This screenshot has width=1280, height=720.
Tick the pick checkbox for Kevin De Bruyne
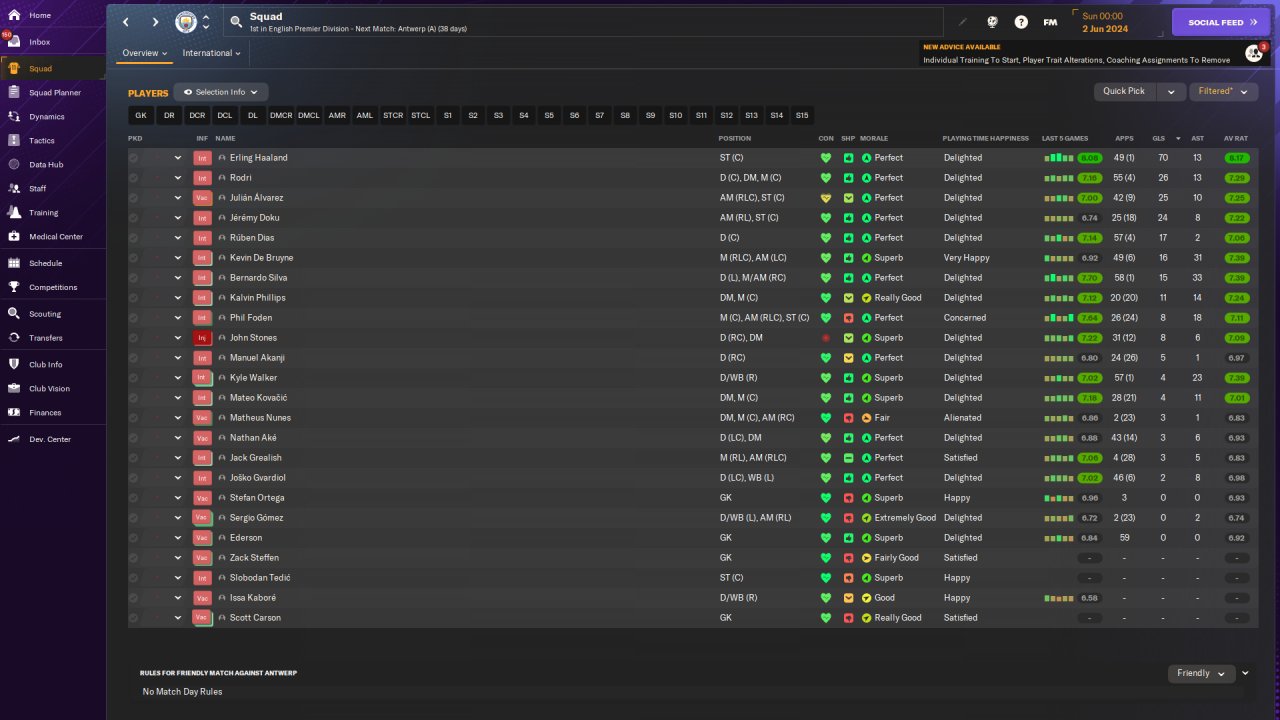pos(134,258)
